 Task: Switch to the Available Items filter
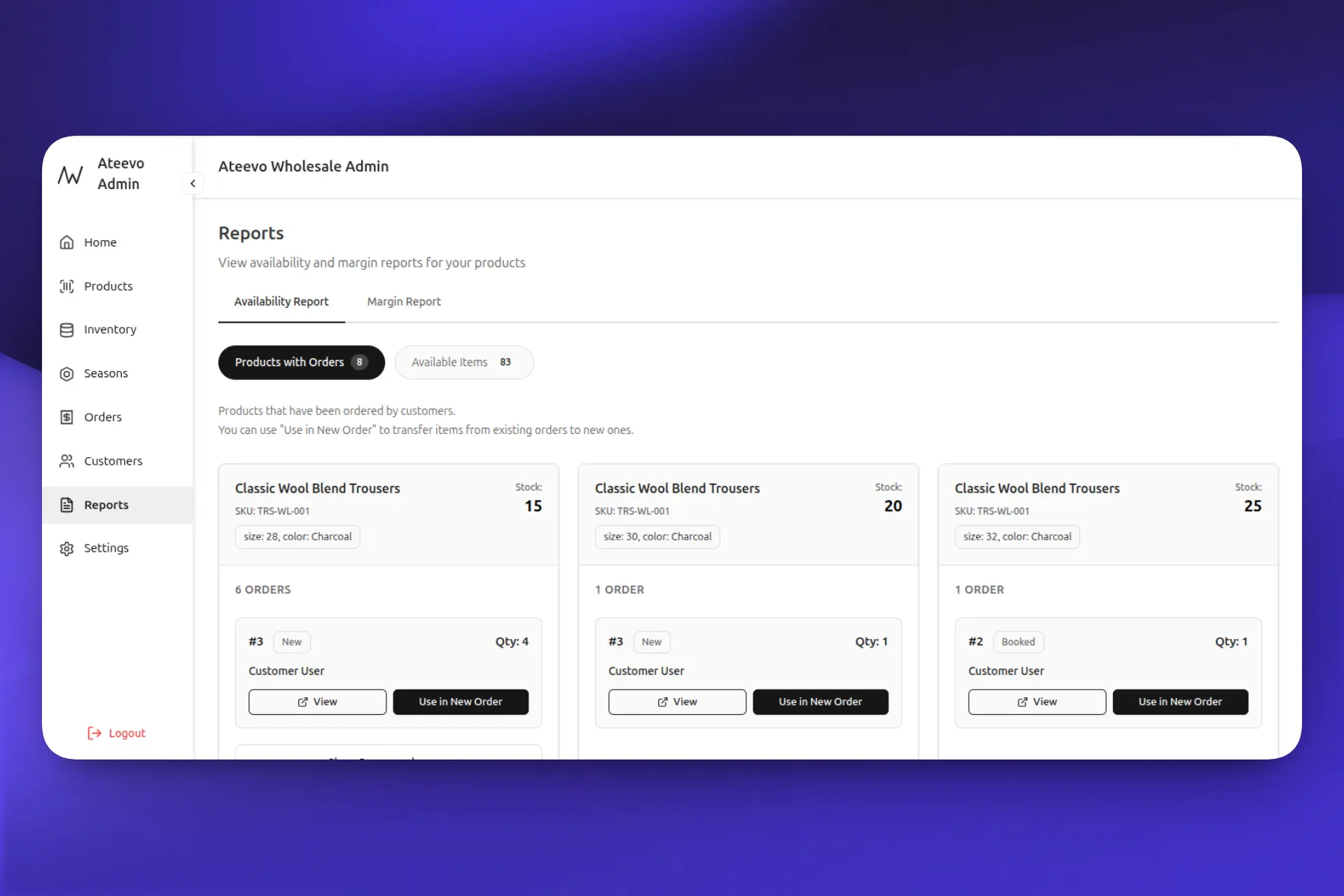click(x=464, y=363)
